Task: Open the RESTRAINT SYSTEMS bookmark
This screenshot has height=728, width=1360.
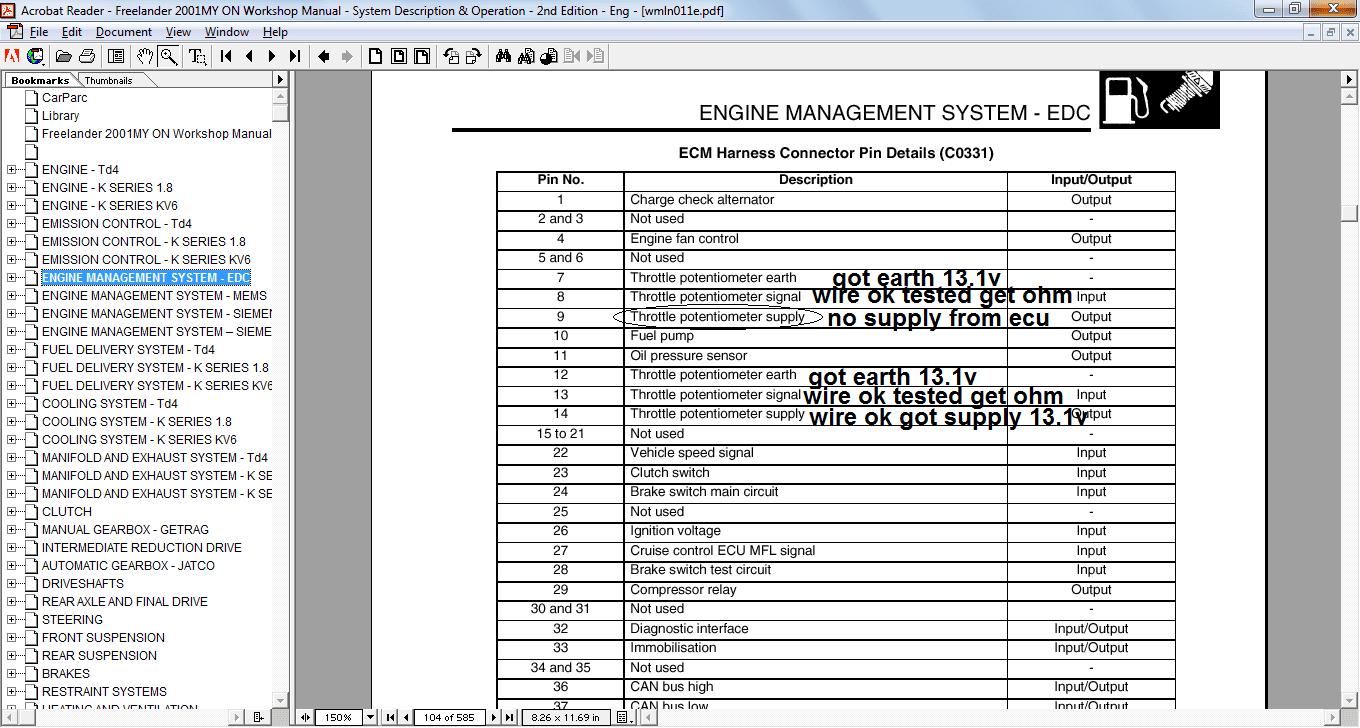Action: coord(104,692)
